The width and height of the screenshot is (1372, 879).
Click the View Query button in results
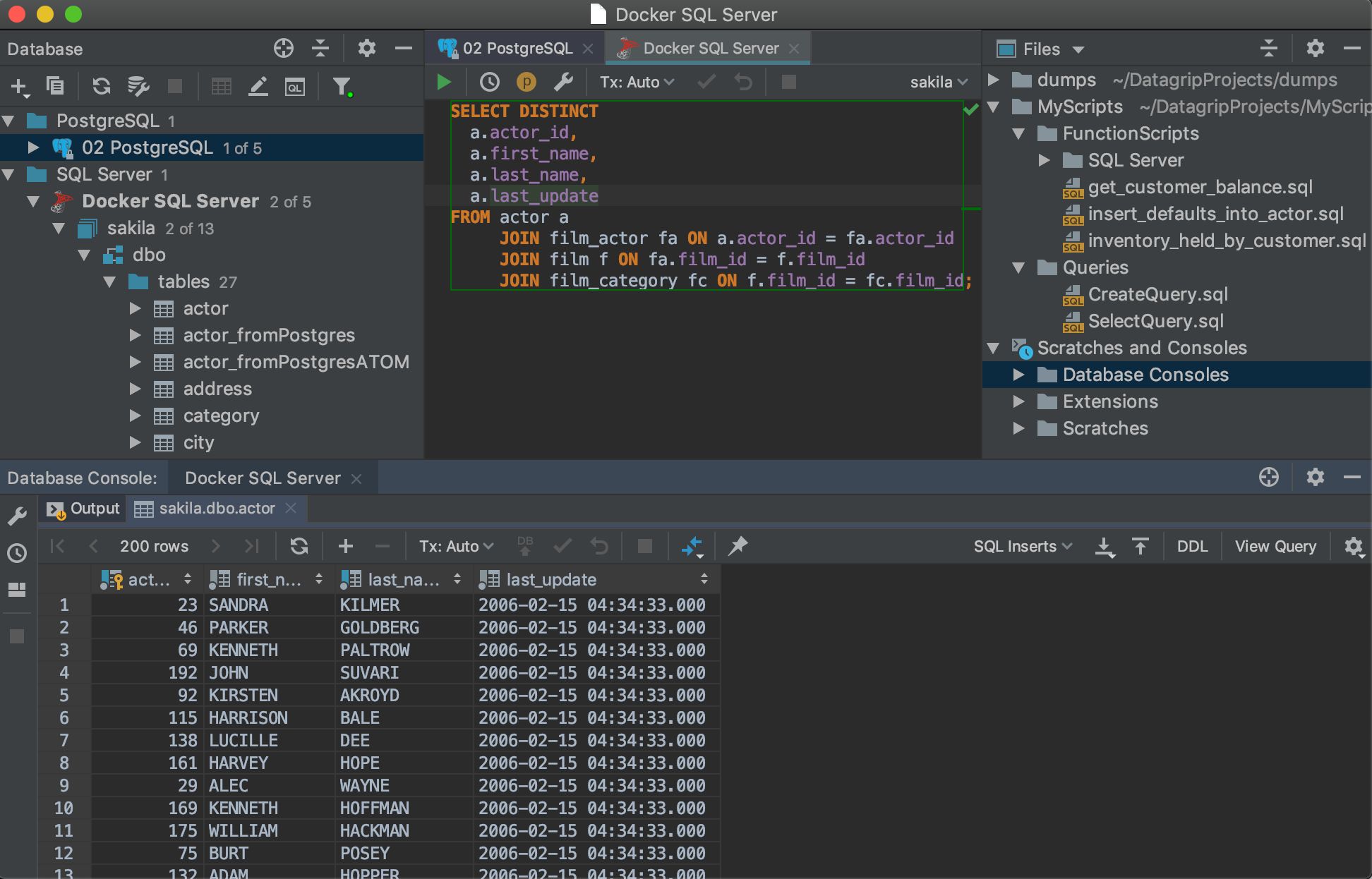tap(1276, 545)
